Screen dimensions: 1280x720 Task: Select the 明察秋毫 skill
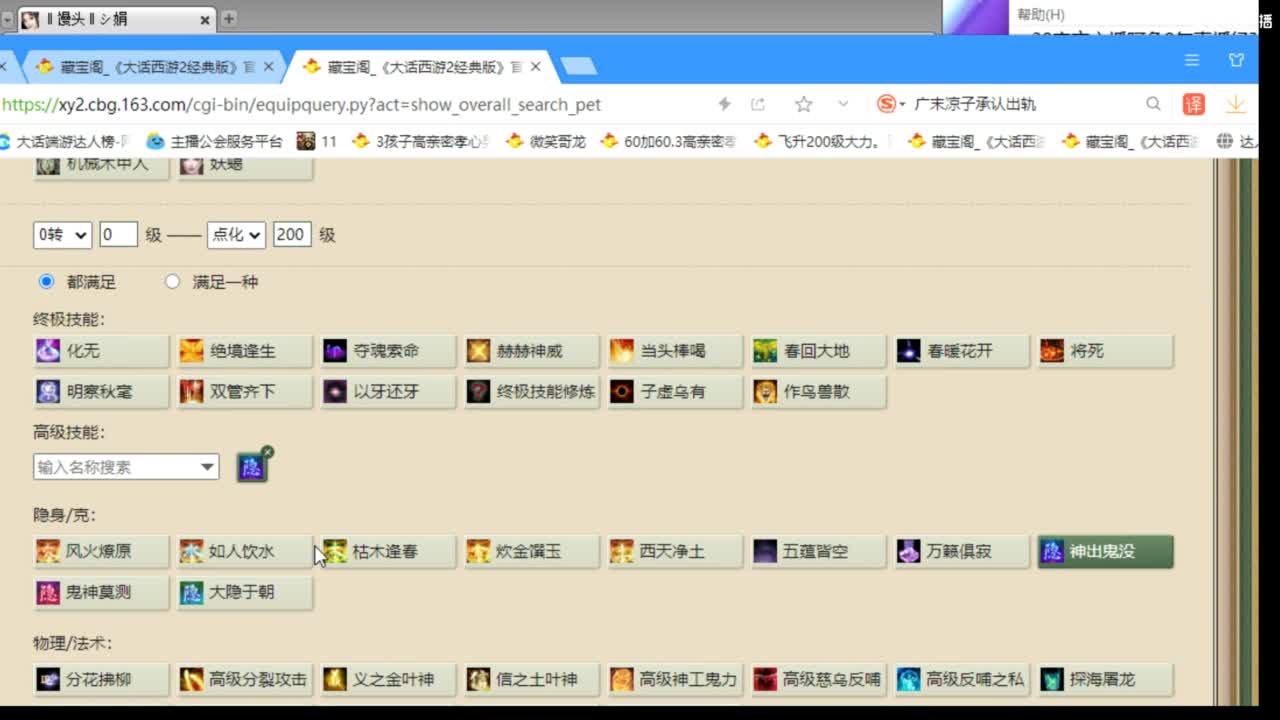101,391
